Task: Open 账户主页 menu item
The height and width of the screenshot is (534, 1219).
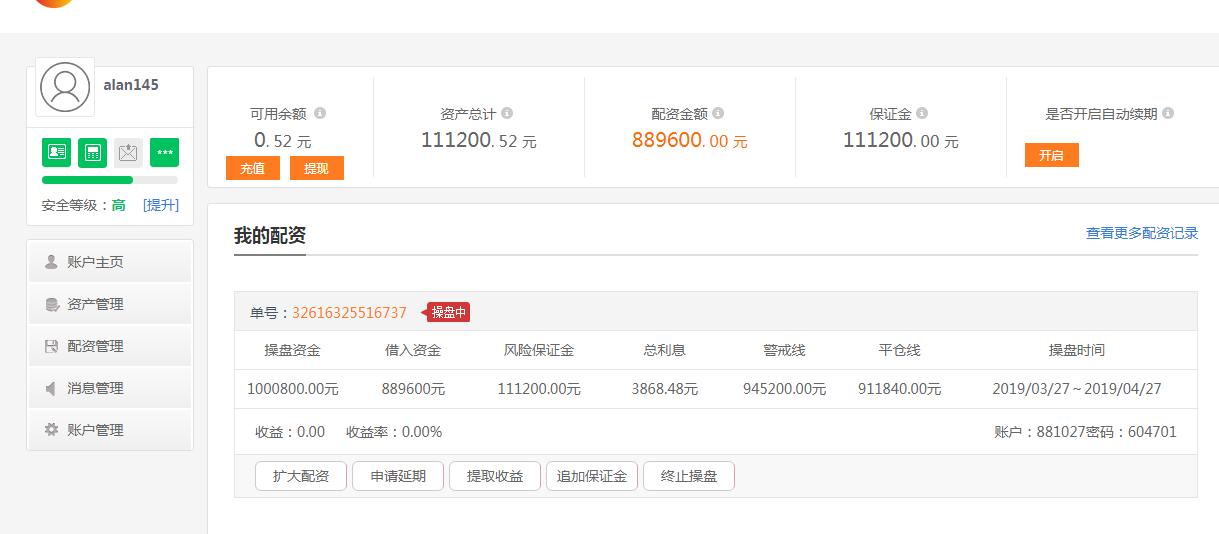Action: pos(110,262)
